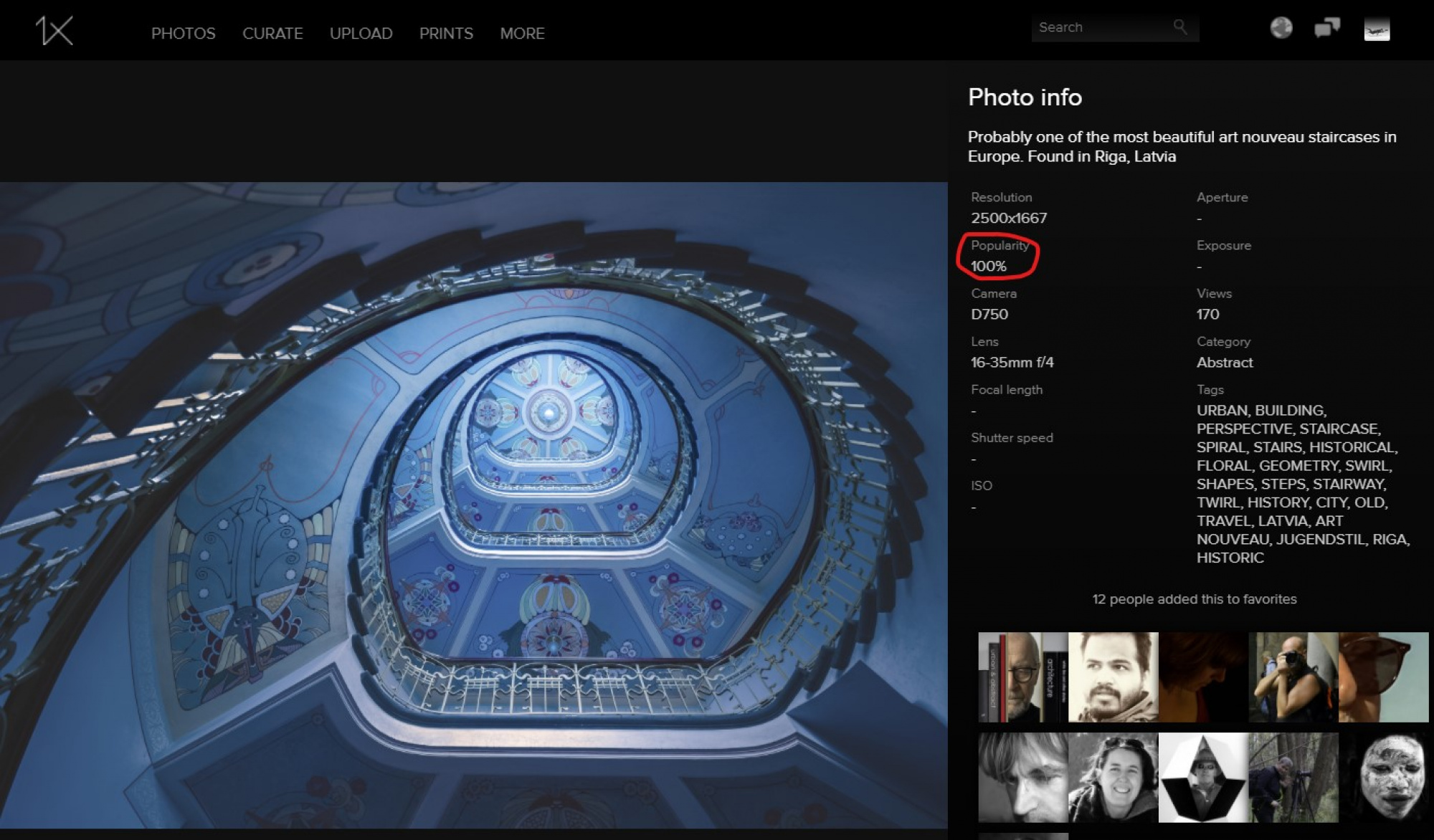Open the PHOTOS menu

coord(183,34)
